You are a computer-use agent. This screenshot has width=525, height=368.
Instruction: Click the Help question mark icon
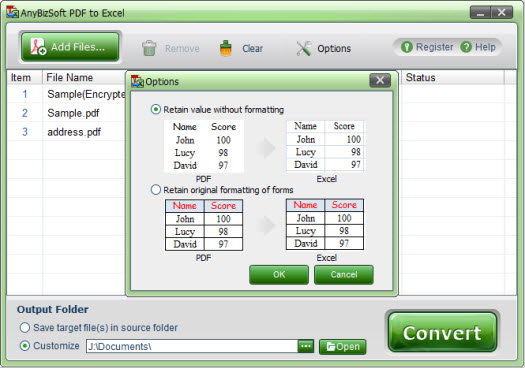pyautogui.click(x=466, y=47)
